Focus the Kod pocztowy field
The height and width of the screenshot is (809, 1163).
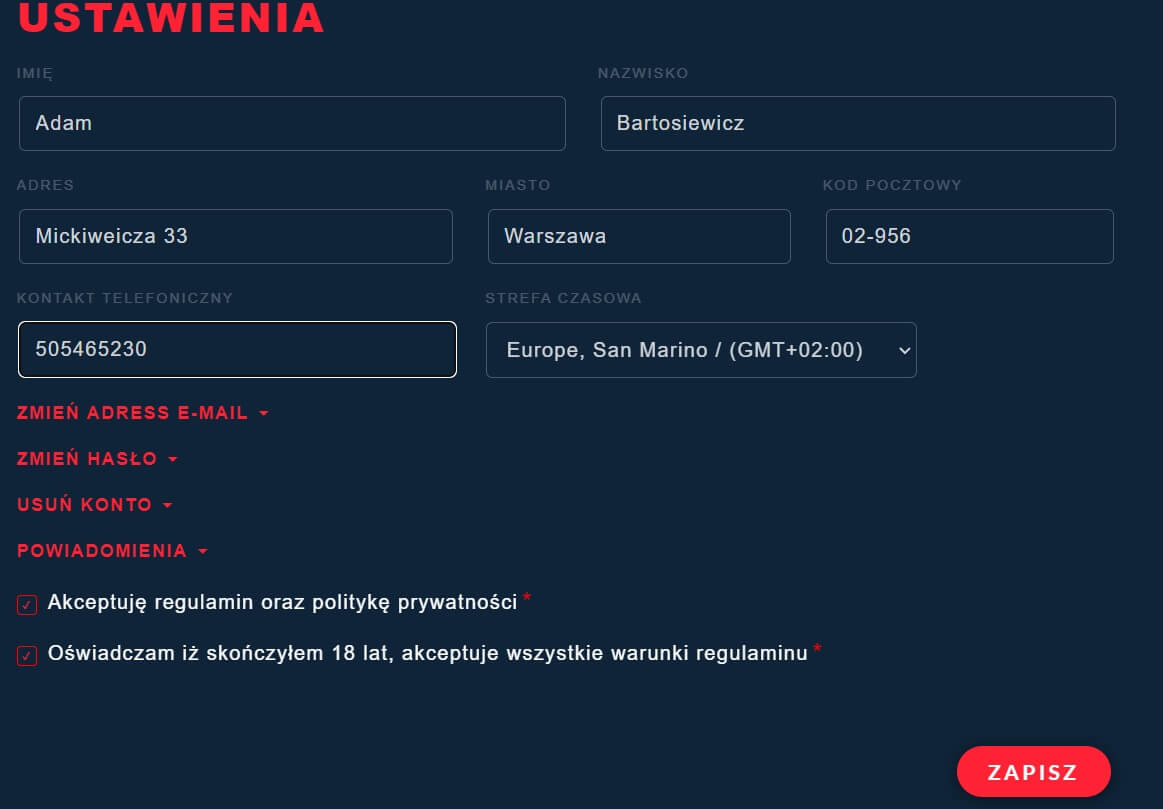(x=968, y=237)
